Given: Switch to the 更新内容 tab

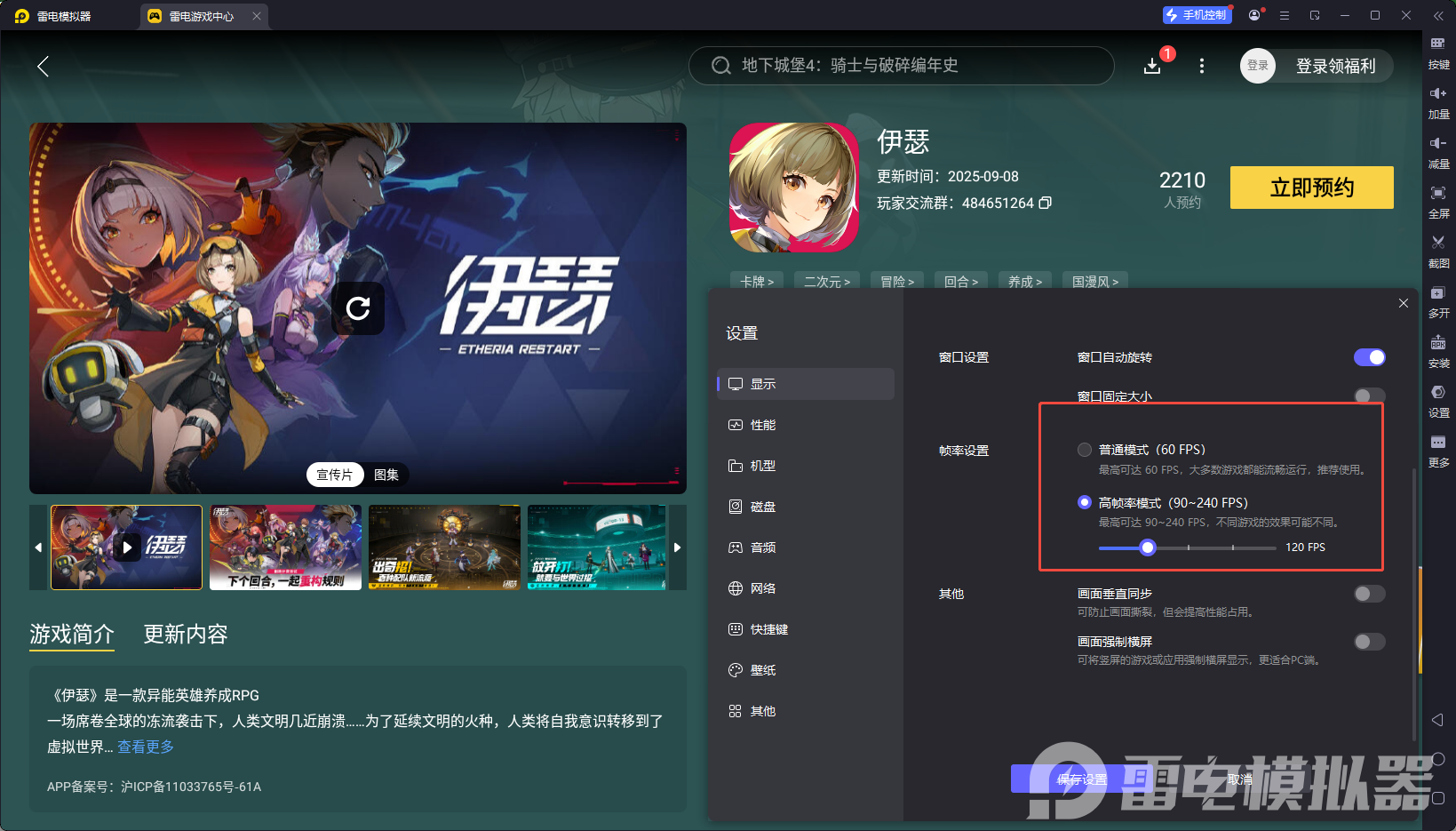Looking at the screenshot, I should coord(186,634).
